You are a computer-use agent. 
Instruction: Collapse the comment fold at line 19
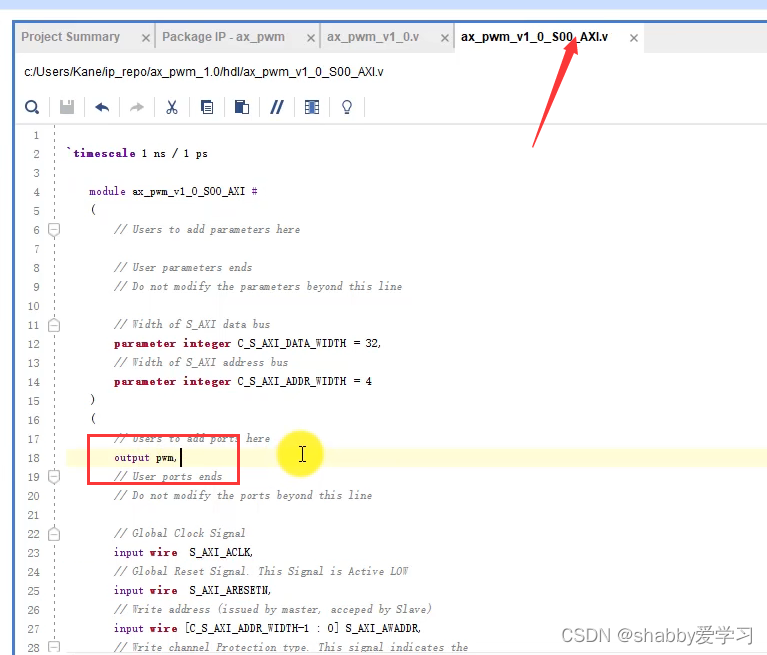(x=54, y=476)
